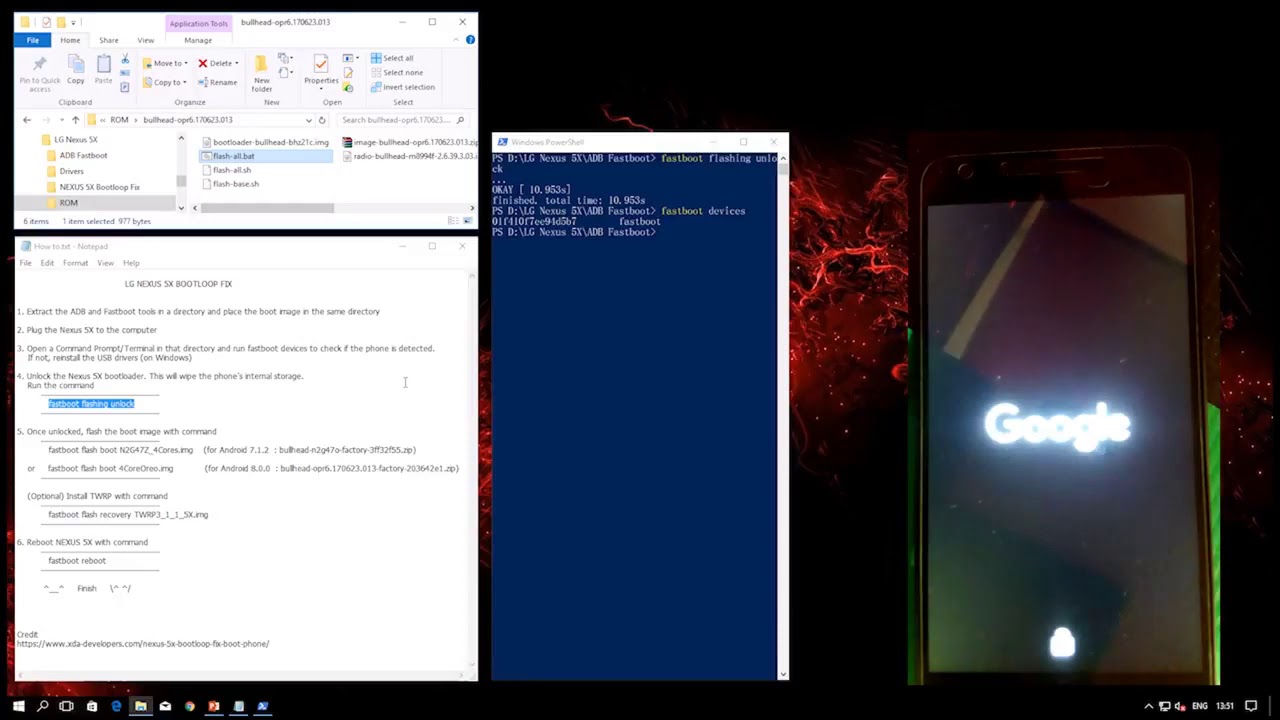Click Pin to Quick access in Explorer ribbon
1280x720 pixels.
click(40, 73)
